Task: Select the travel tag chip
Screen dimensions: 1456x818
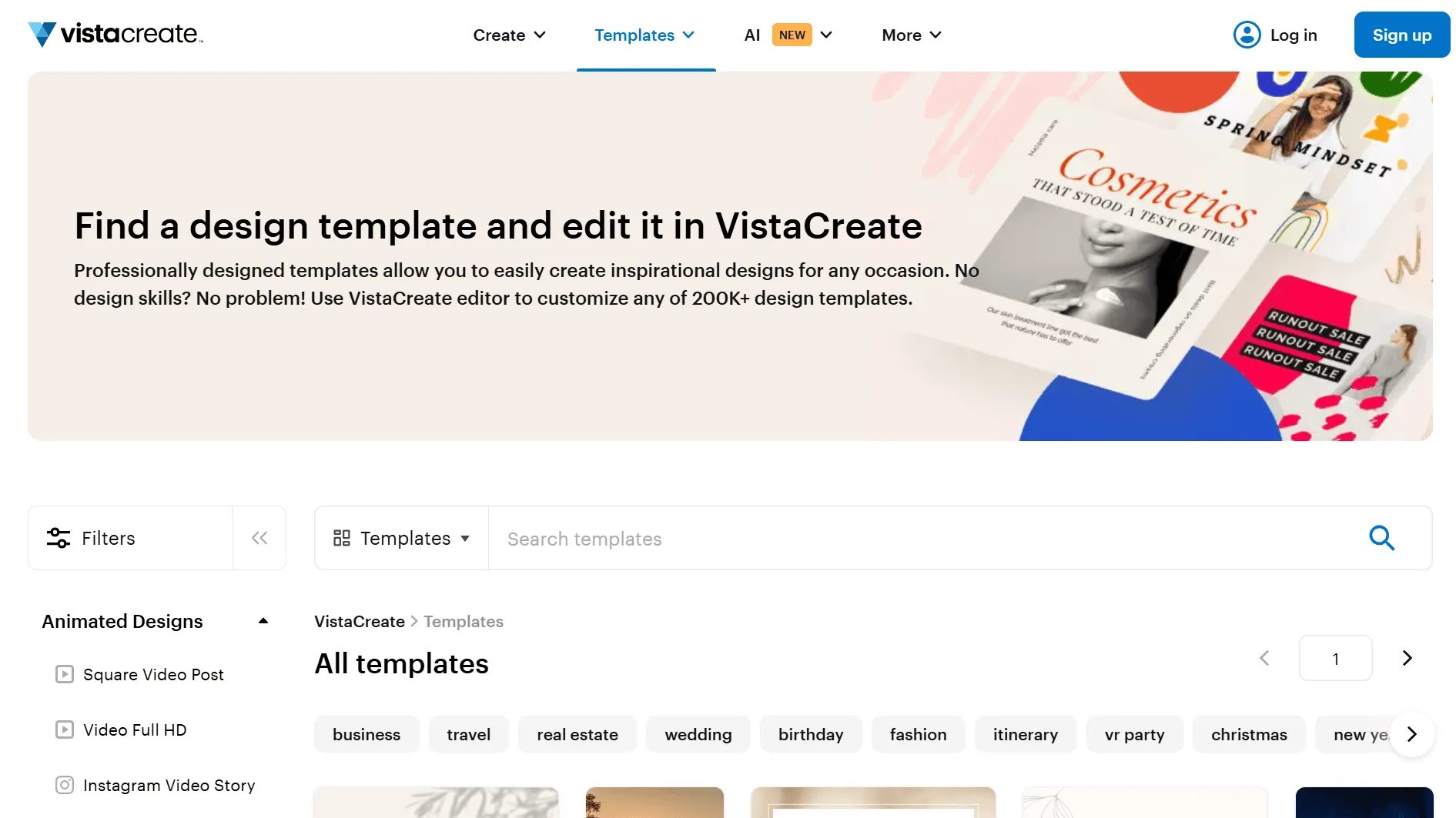Action: 469,734
